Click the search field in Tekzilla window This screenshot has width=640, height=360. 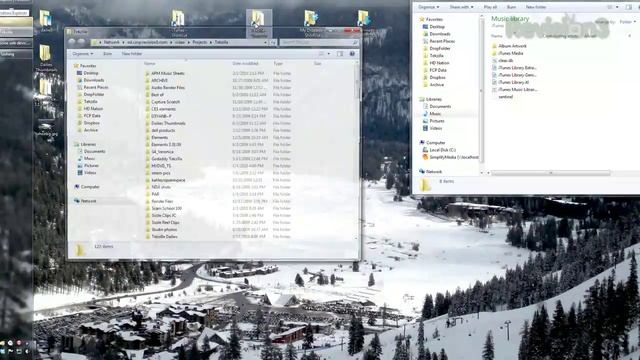point(319,42)
